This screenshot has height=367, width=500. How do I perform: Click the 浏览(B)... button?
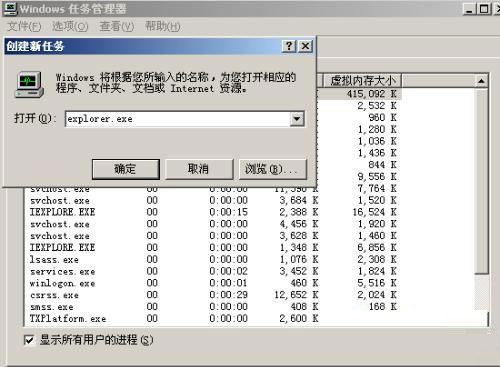[273, 169]
